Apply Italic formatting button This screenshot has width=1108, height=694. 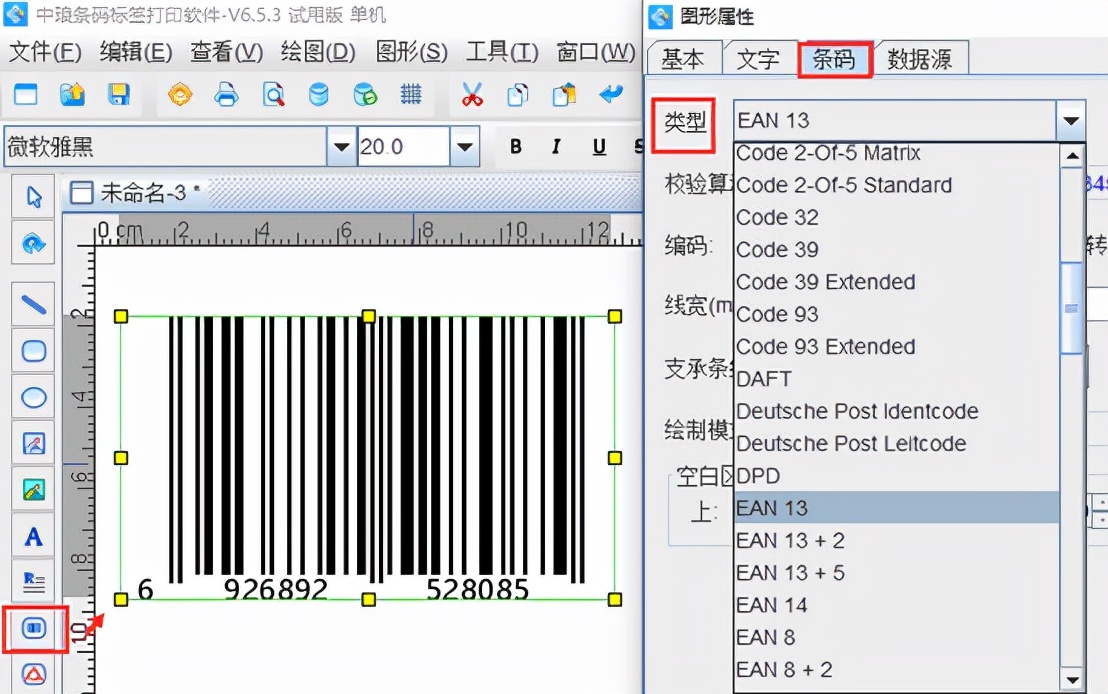point(556,146)
